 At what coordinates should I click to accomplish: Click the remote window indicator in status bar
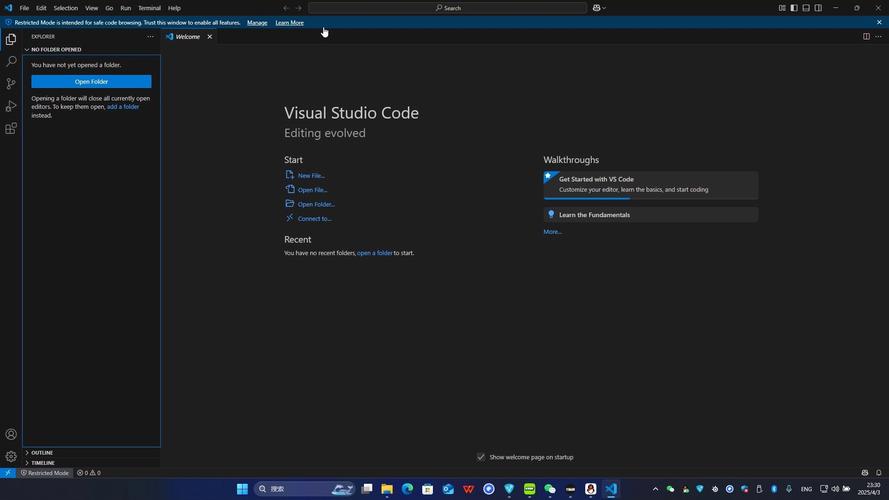(x=8, y=473)
